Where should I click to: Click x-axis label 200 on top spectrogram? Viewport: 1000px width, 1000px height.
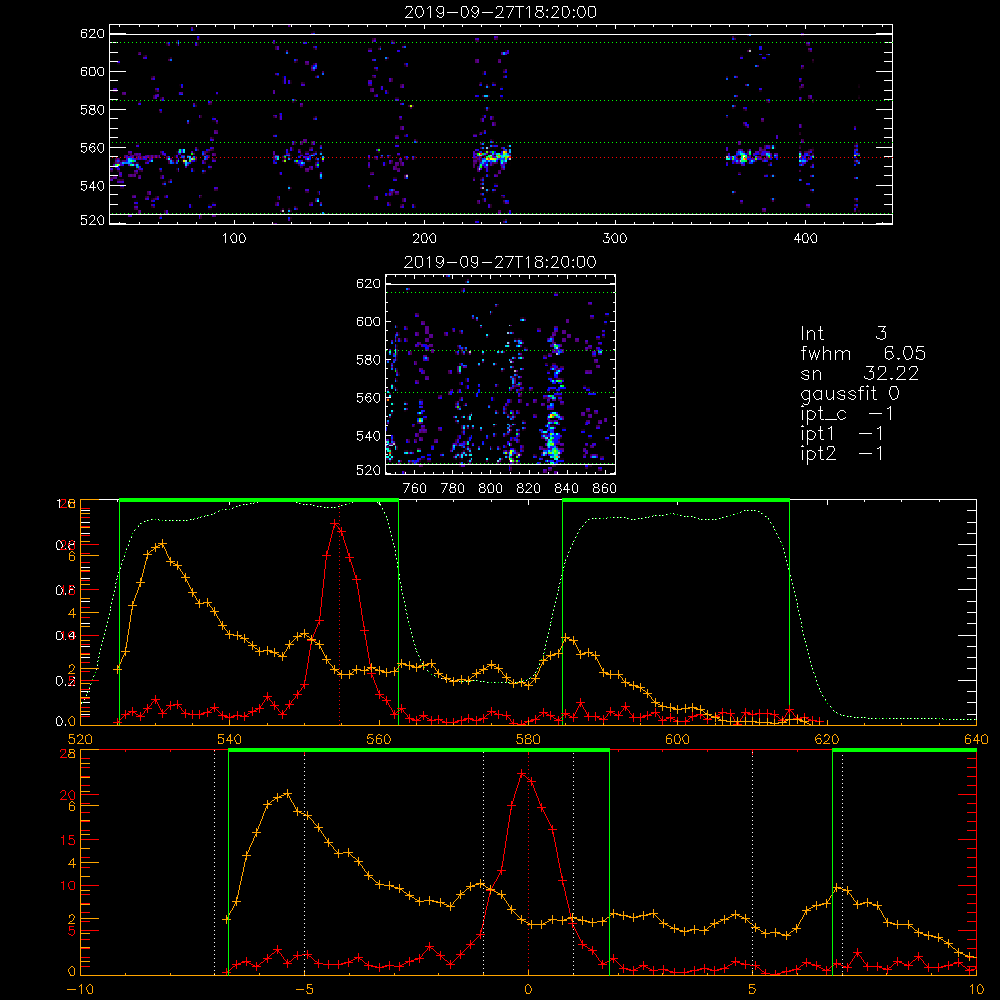[424, 239]
